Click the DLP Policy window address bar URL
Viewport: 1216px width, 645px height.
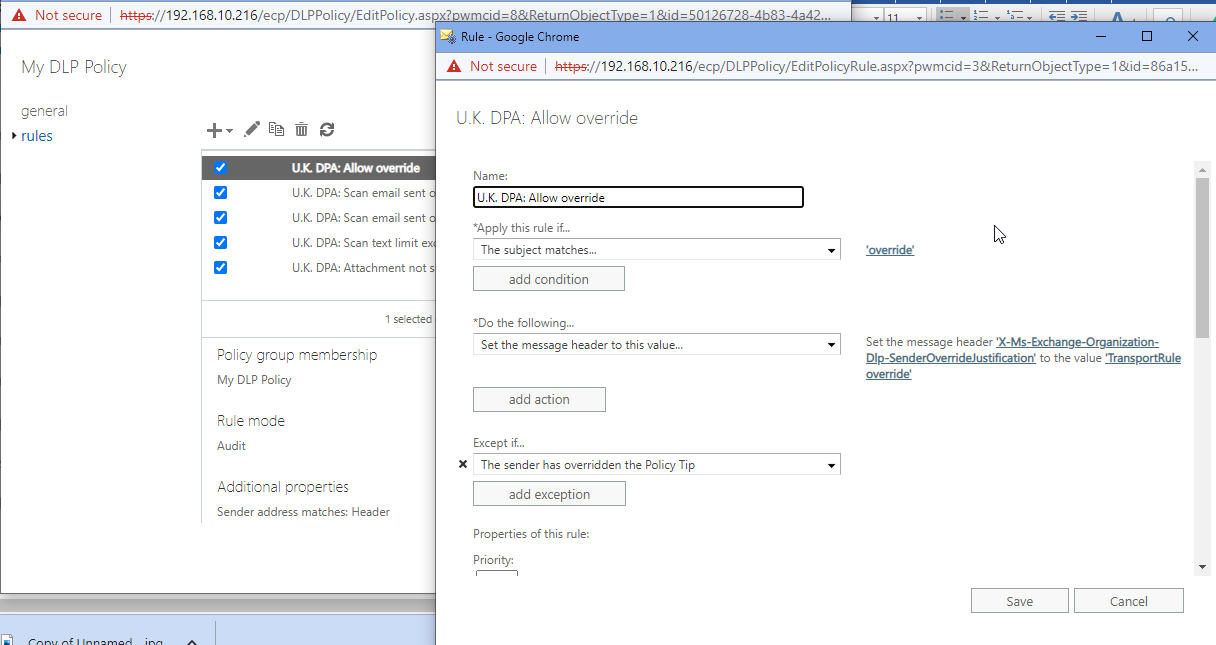click(475, 15)
